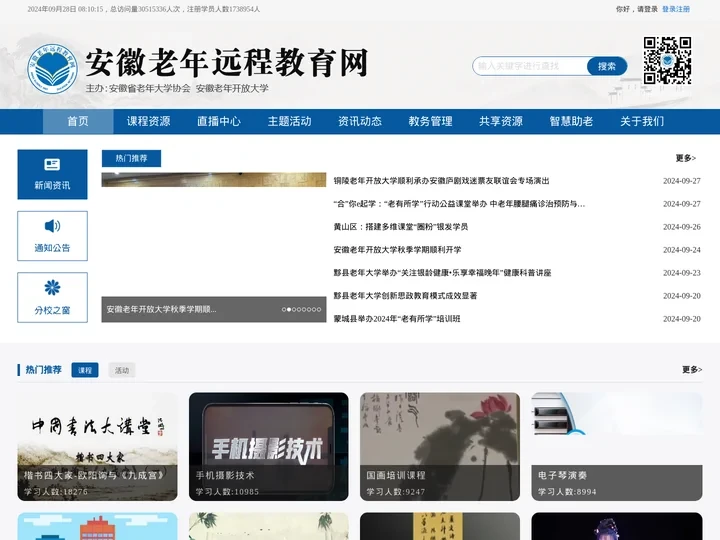The width and height of the screenshot is (720, 540).
Task: Open the “合”你e起学 news article
Action: pos(459,204)
